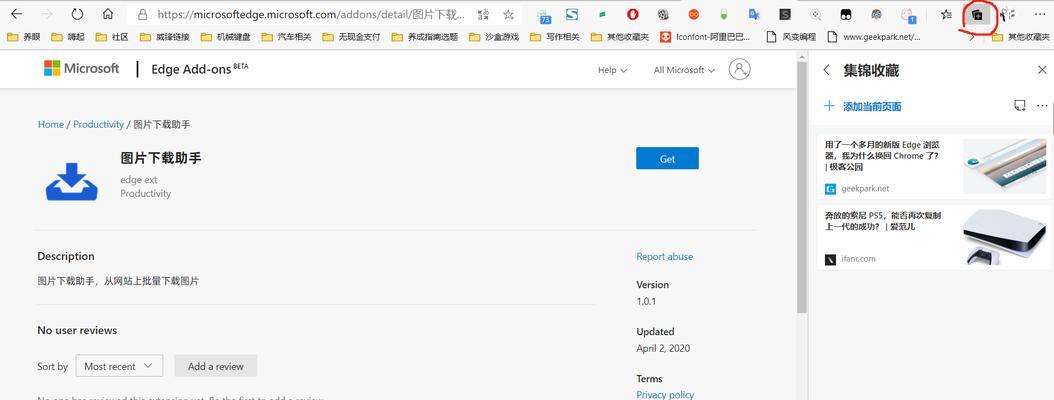Click the Edge Add-ons title link
Image resolution: width=1054 pixels, height=400 pixels.
[200, 69]
